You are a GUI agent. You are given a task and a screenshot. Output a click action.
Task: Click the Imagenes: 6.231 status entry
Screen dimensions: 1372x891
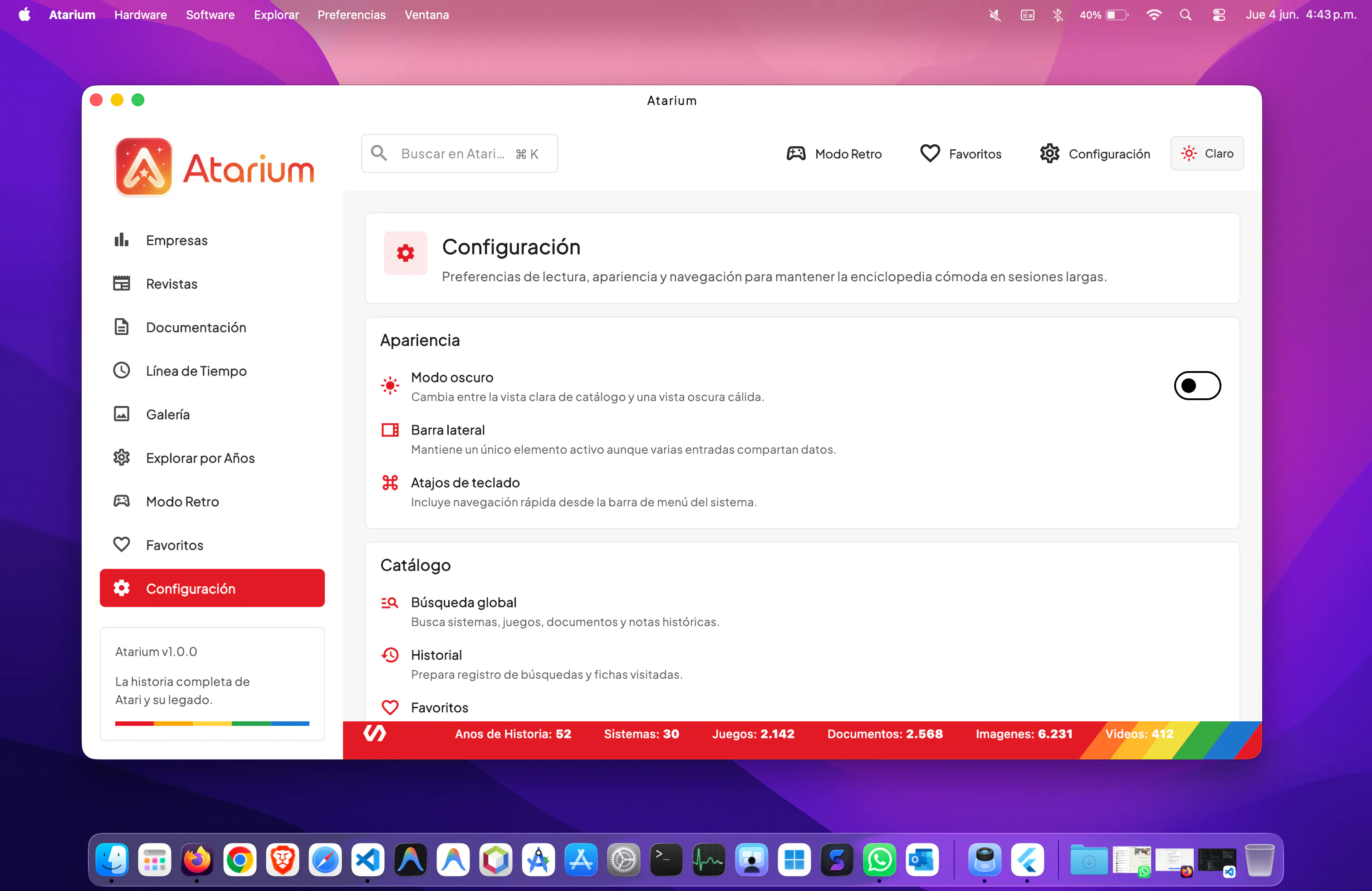[x=1024, y=734]
